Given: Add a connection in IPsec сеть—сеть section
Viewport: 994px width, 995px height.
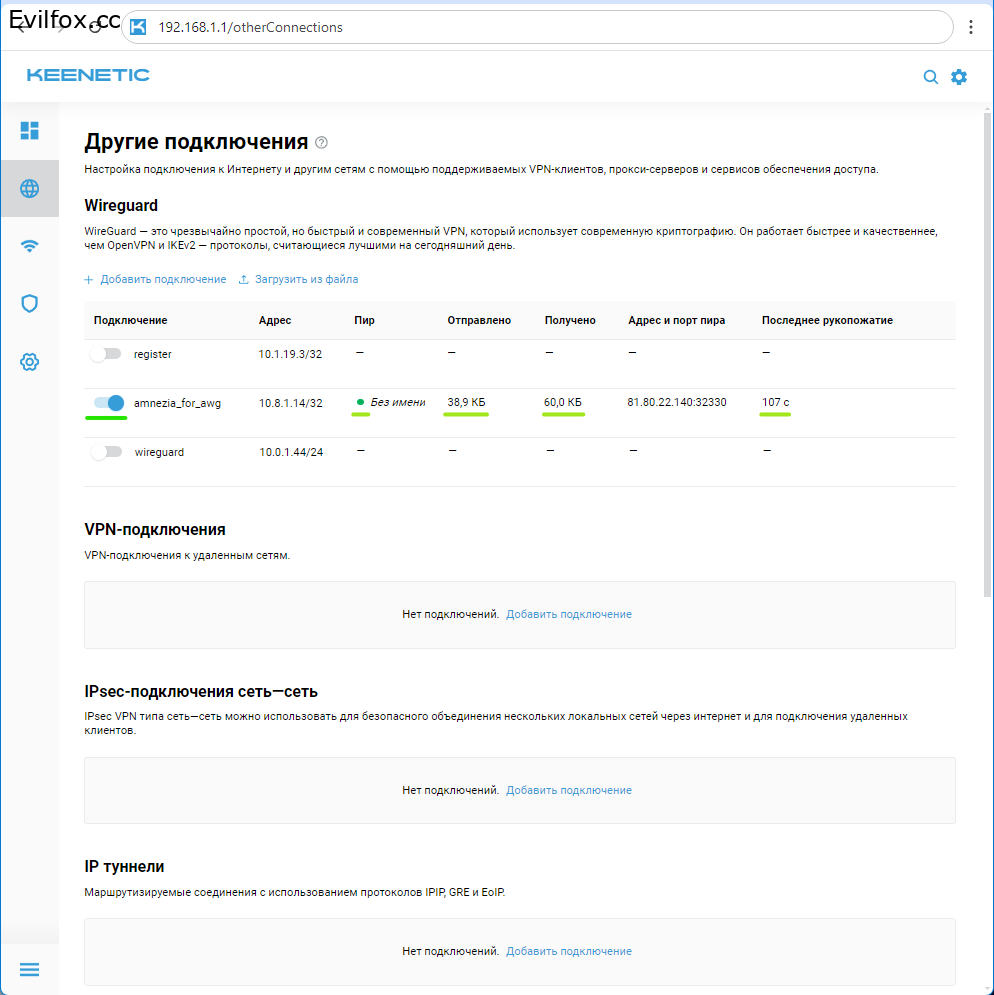Looking at the screenshot, I should point(569,790).
